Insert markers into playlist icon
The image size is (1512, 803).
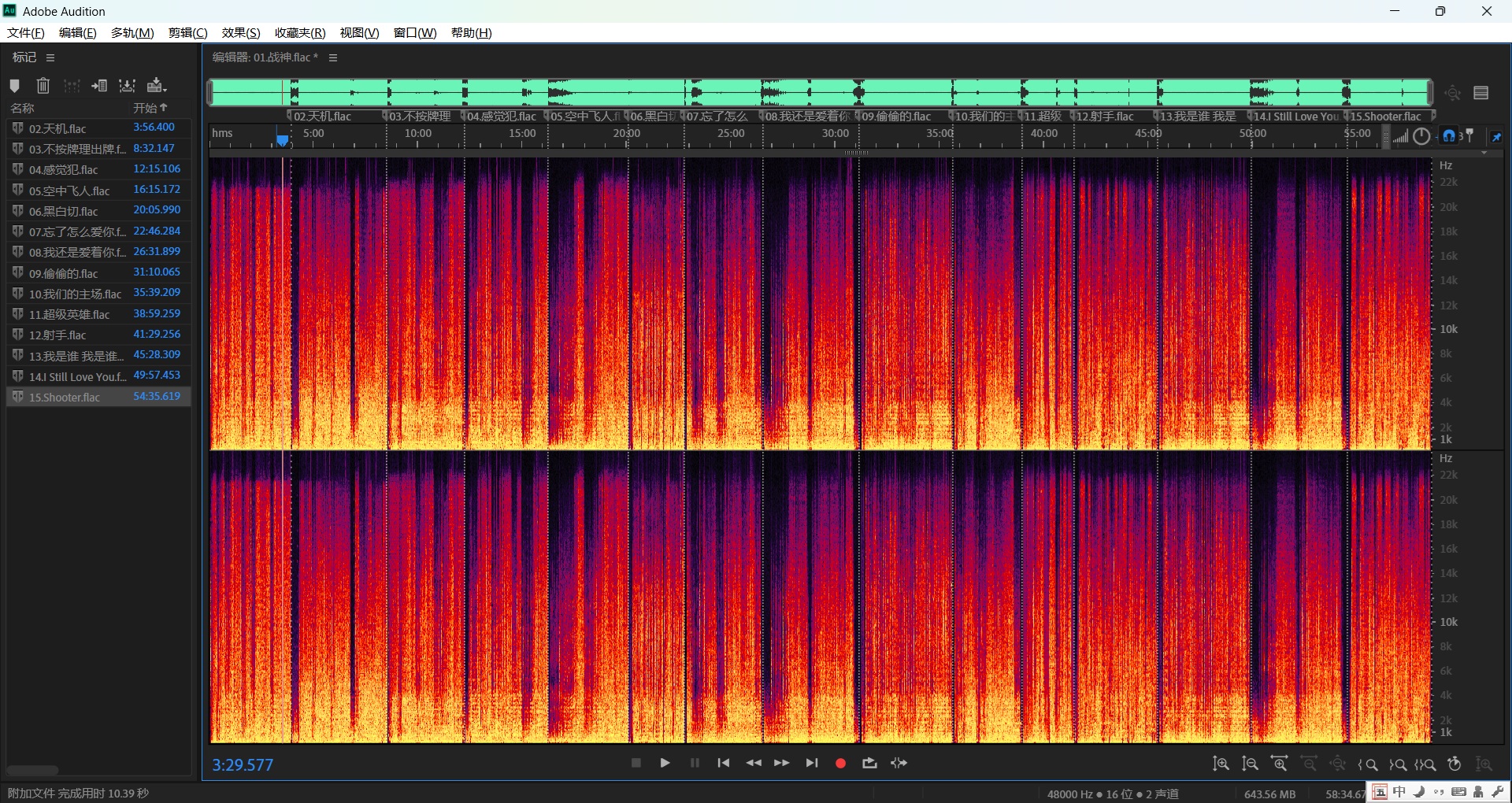[x=99, y=86]
